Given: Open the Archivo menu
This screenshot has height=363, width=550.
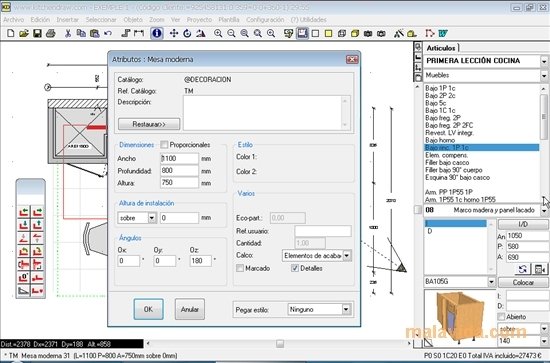Looking at the screenshot, I should (x=14, y=20).
